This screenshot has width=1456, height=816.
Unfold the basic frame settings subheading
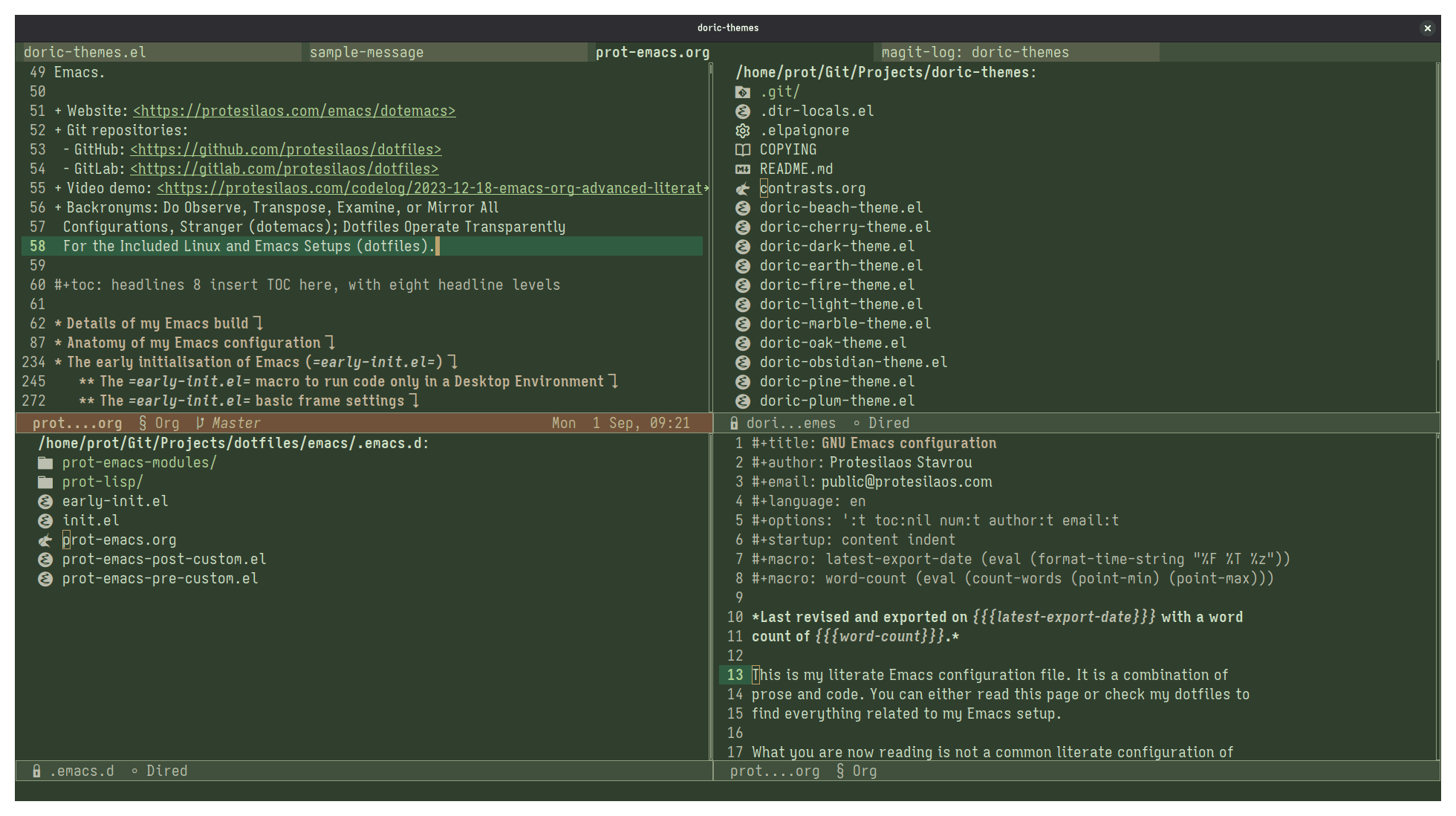tap(248, 401)
